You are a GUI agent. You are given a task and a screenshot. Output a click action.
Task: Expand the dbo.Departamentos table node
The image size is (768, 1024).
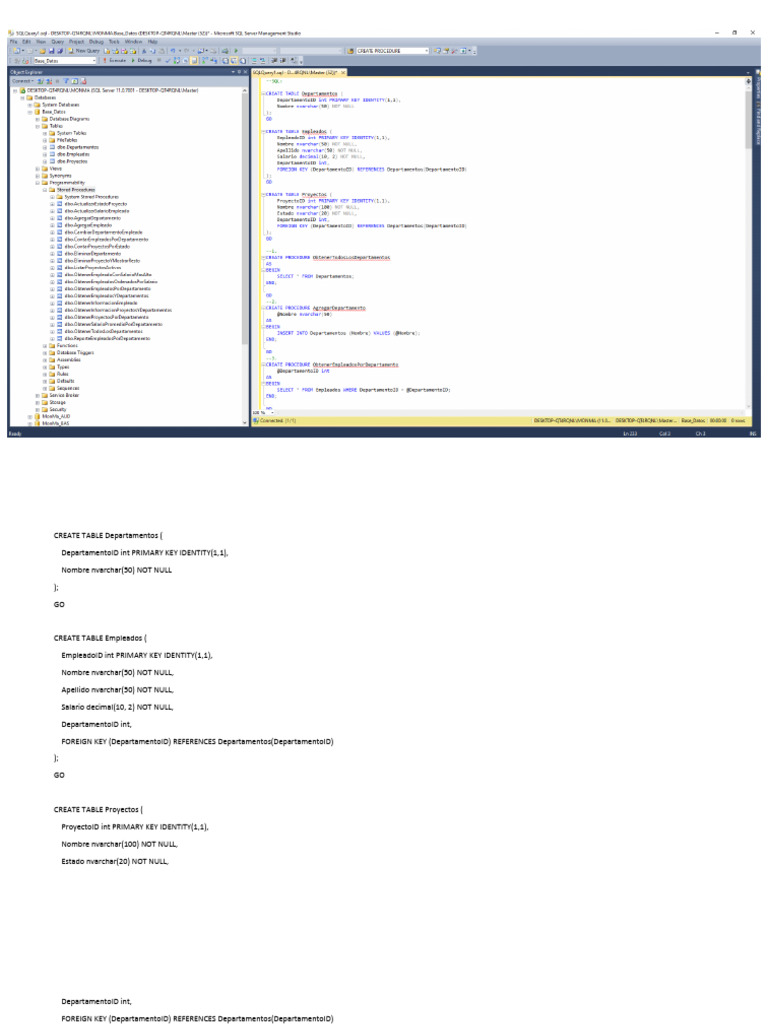(45, 147)
